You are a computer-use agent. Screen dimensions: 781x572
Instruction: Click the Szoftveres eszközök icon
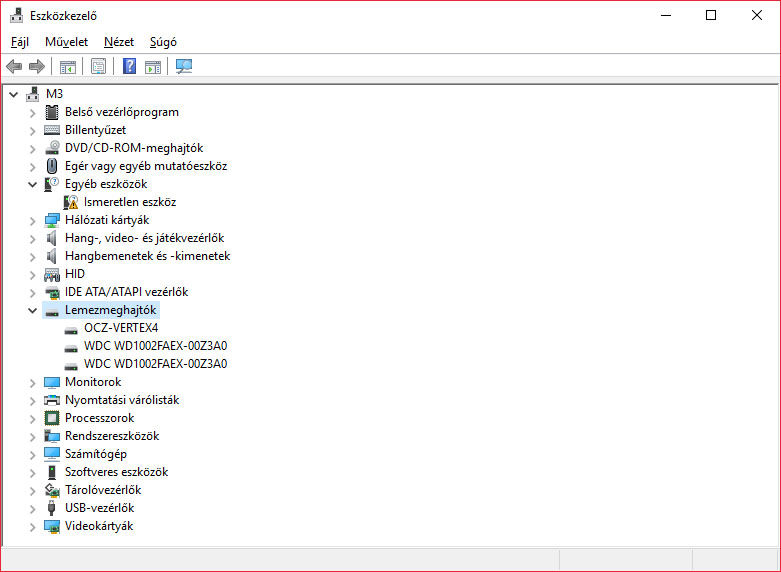pos(52,472)
